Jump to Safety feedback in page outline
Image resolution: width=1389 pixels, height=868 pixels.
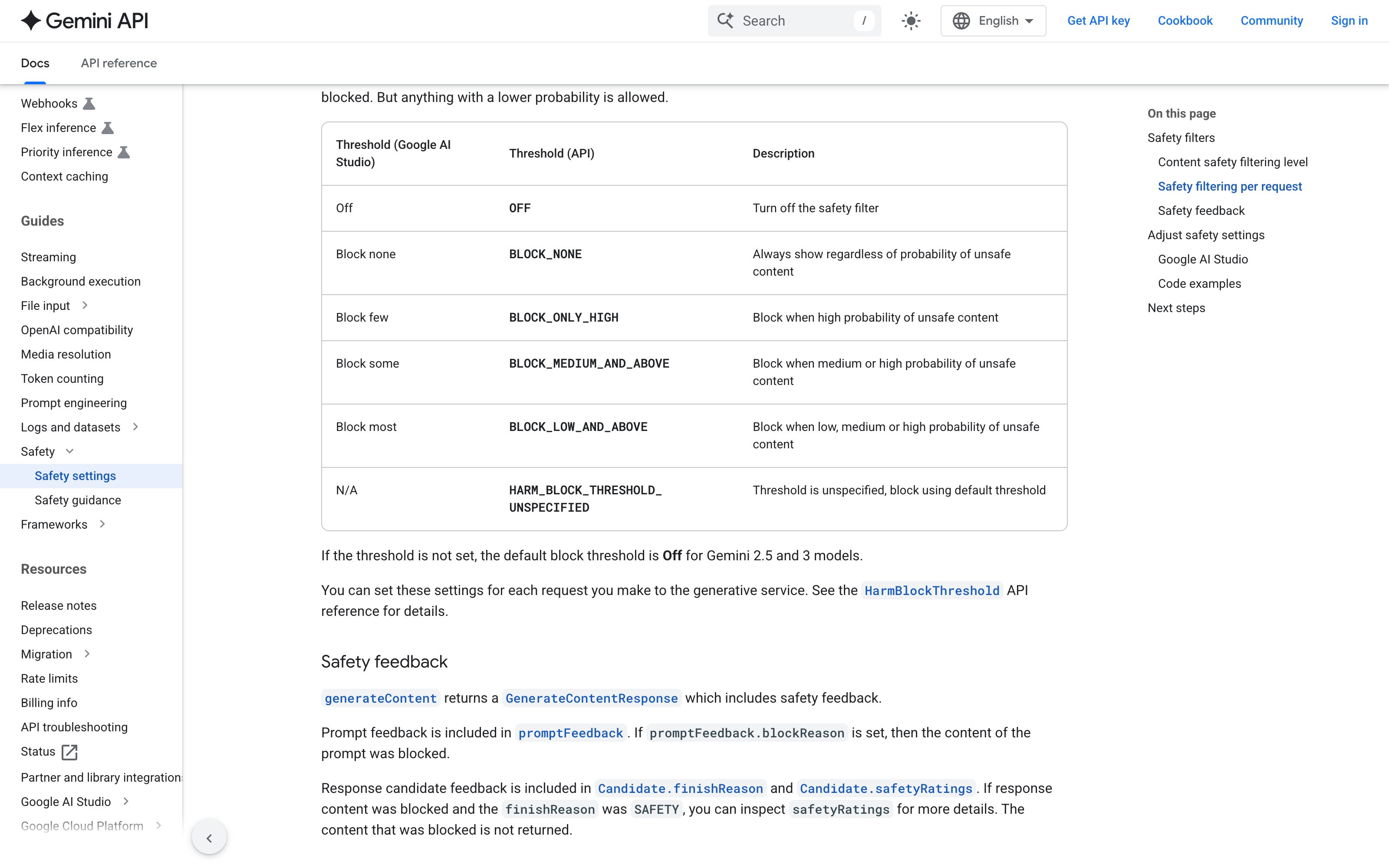click(1201, 210)
